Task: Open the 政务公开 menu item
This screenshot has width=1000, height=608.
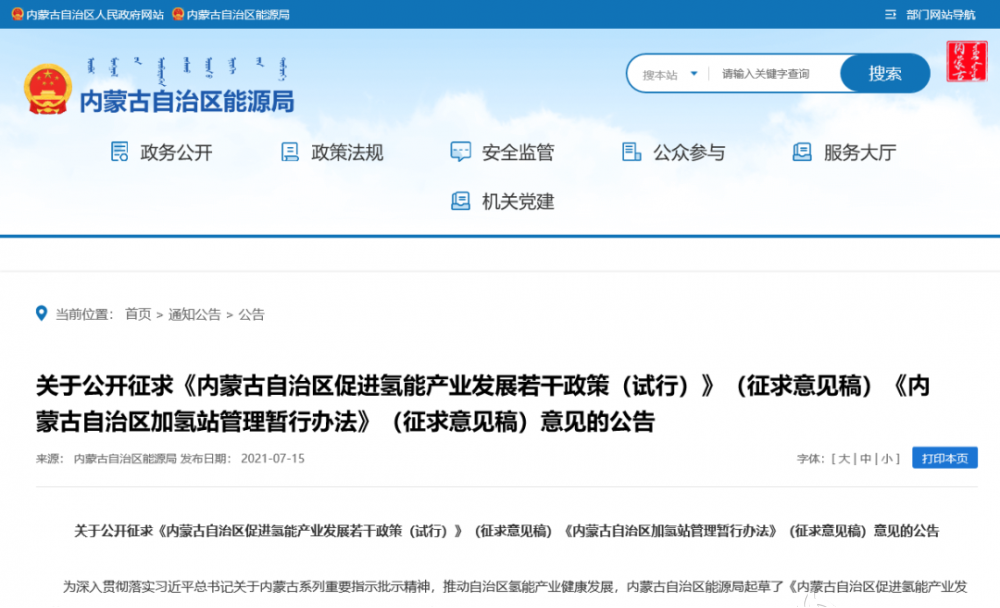Action: pyautogui.click(x=176, y=153)
